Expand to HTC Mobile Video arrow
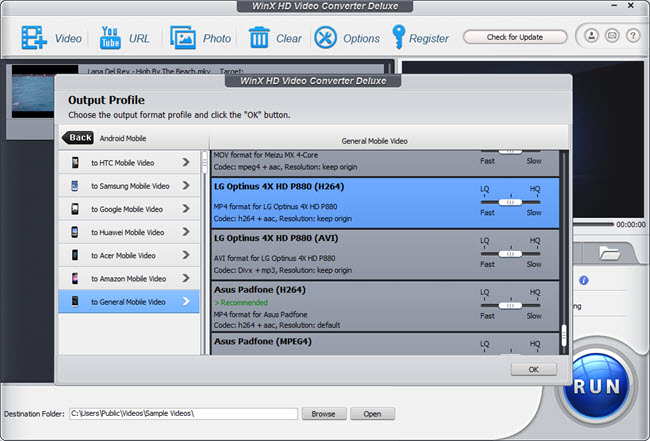The width and height of the screenshot is (650, 441). pyautogui.click(x=186, y=162)
